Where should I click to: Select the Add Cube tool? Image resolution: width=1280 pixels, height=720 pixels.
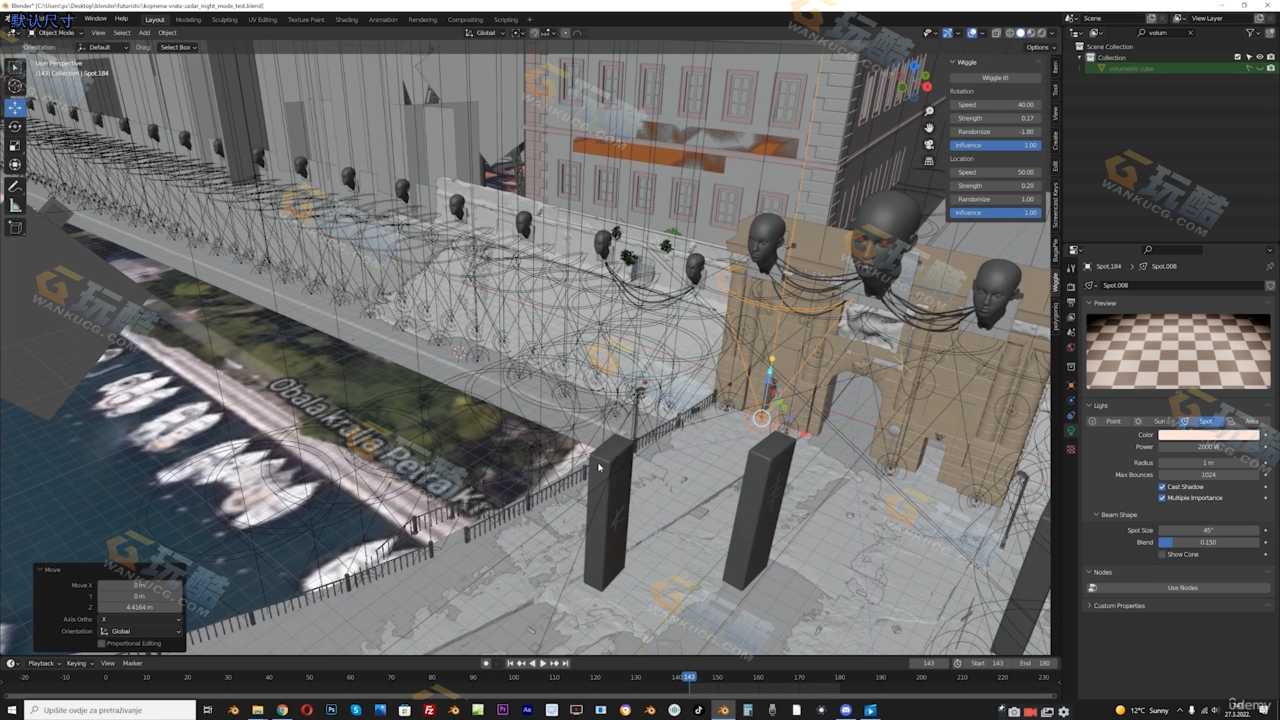tap(15, 228)
